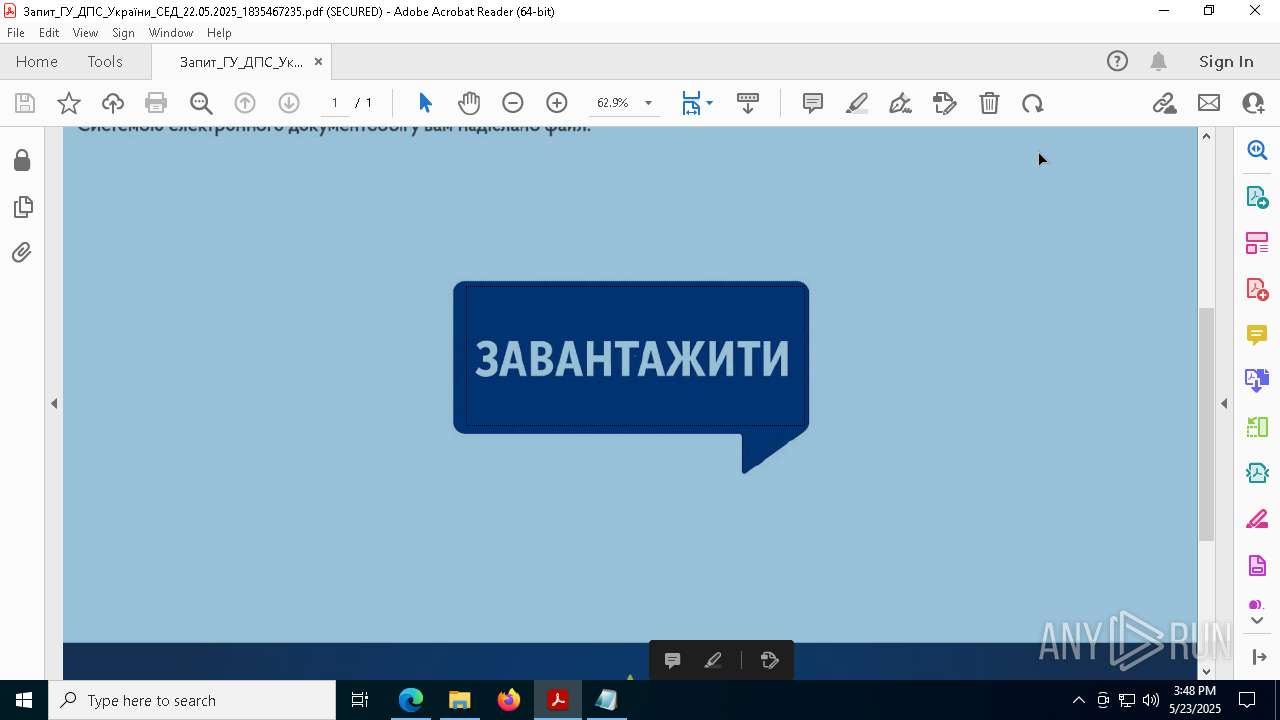Image resolution: width=1280 pixels, height=720 pixels.
Task: Activate the Hand pan tool
Action: (x=469, y=103)
